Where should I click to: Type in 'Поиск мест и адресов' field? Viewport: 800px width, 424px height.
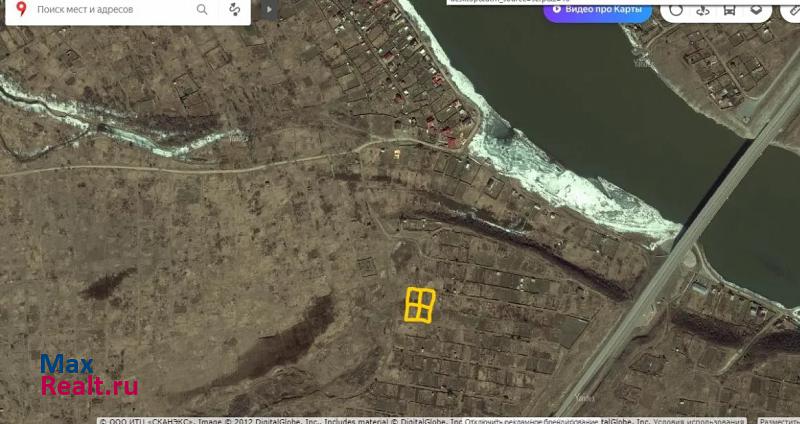click(112, 10)
